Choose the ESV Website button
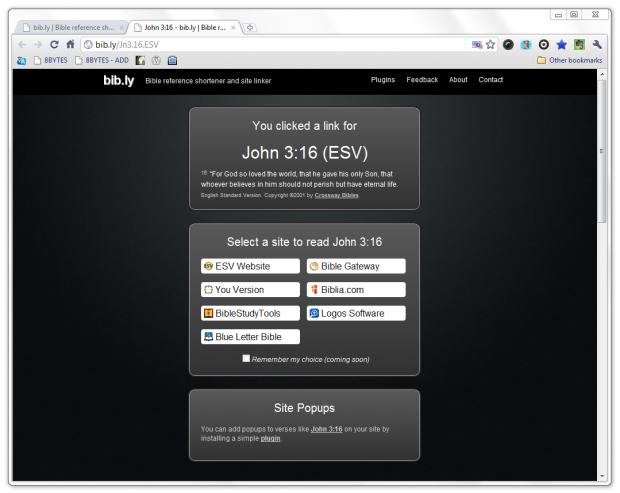 point(250,266)
